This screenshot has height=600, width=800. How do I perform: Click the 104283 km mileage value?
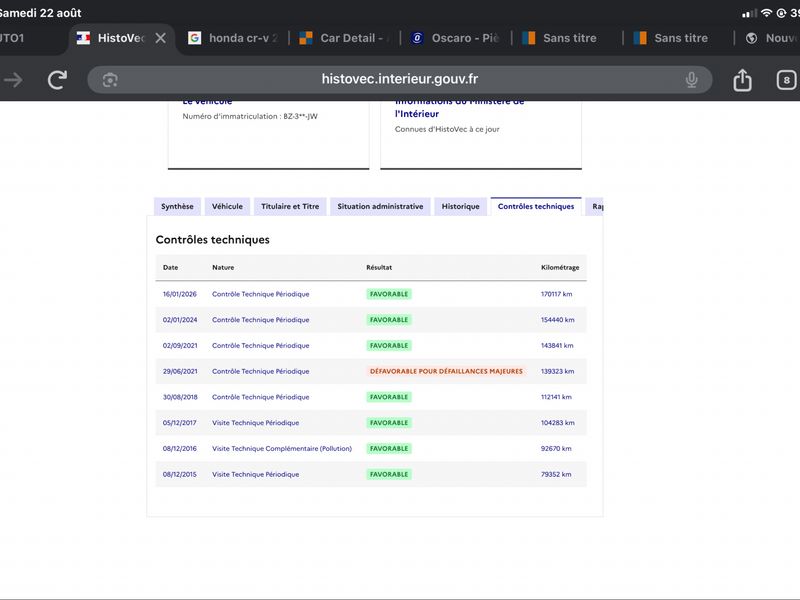557,423
